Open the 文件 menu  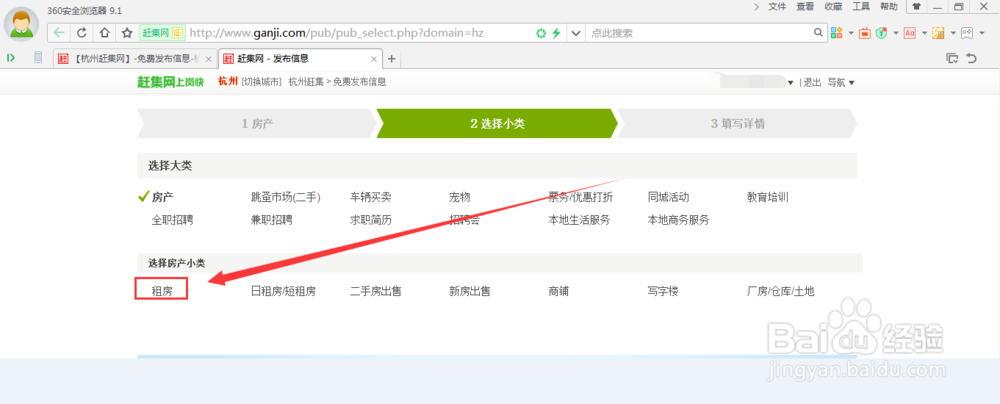coord(777,6)
